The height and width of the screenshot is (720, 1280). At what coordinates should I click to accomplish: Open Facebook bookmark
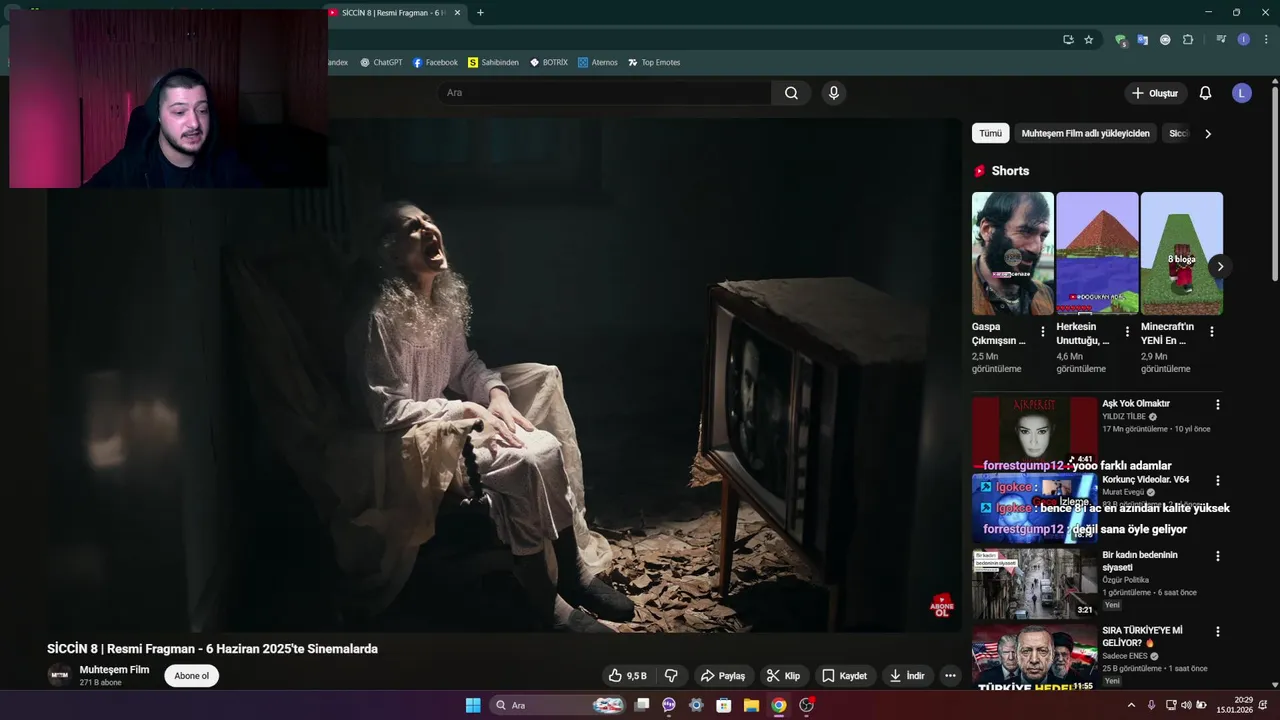pos(435,62)
